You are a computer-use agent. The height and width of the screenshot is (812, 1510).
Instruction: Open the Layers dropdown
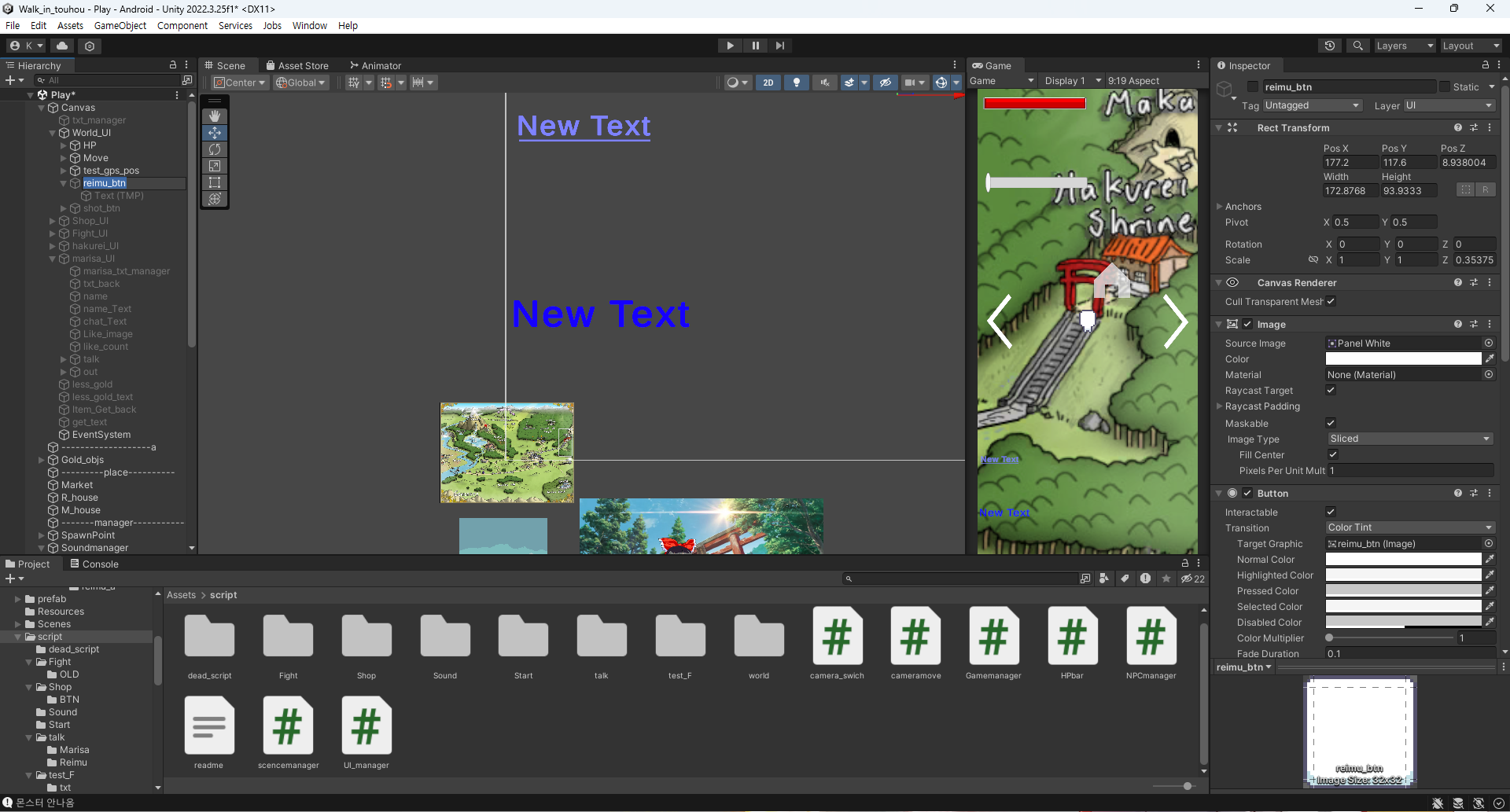1404,46
